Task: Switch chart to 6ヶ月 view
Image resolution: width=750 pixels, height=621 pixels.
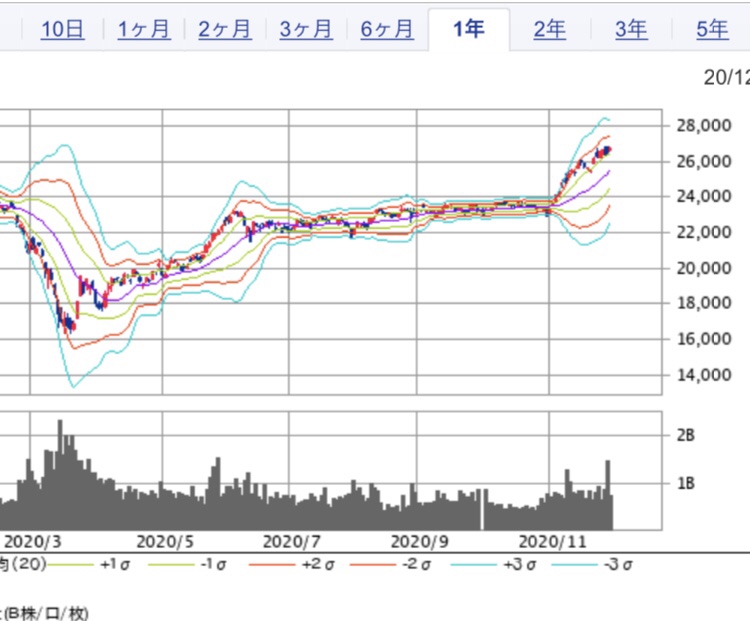Action: pyautogui.click(x=386, y=29)
